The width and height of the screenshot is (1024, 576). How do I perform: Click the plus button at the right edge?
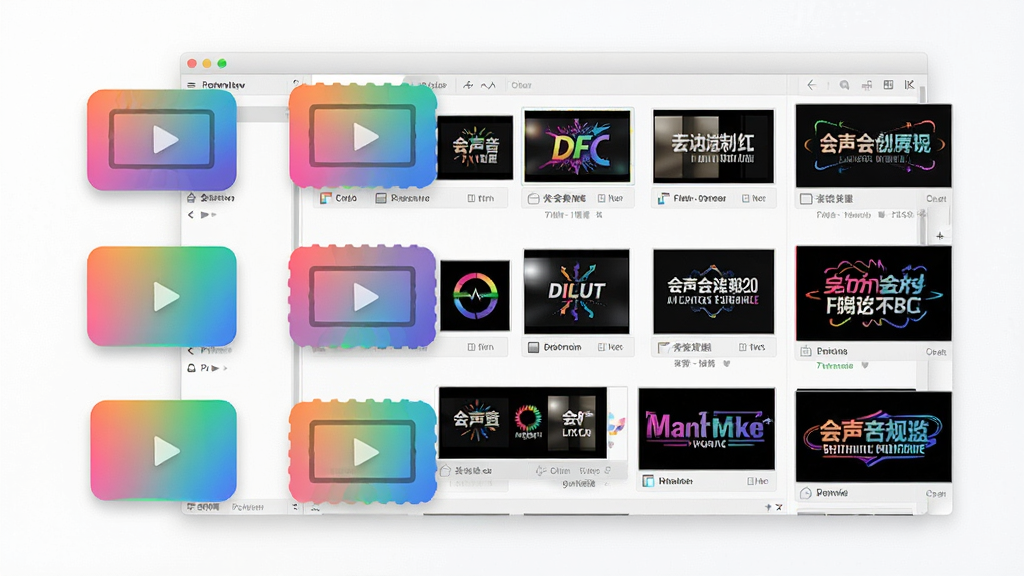(x=940, y=236)
